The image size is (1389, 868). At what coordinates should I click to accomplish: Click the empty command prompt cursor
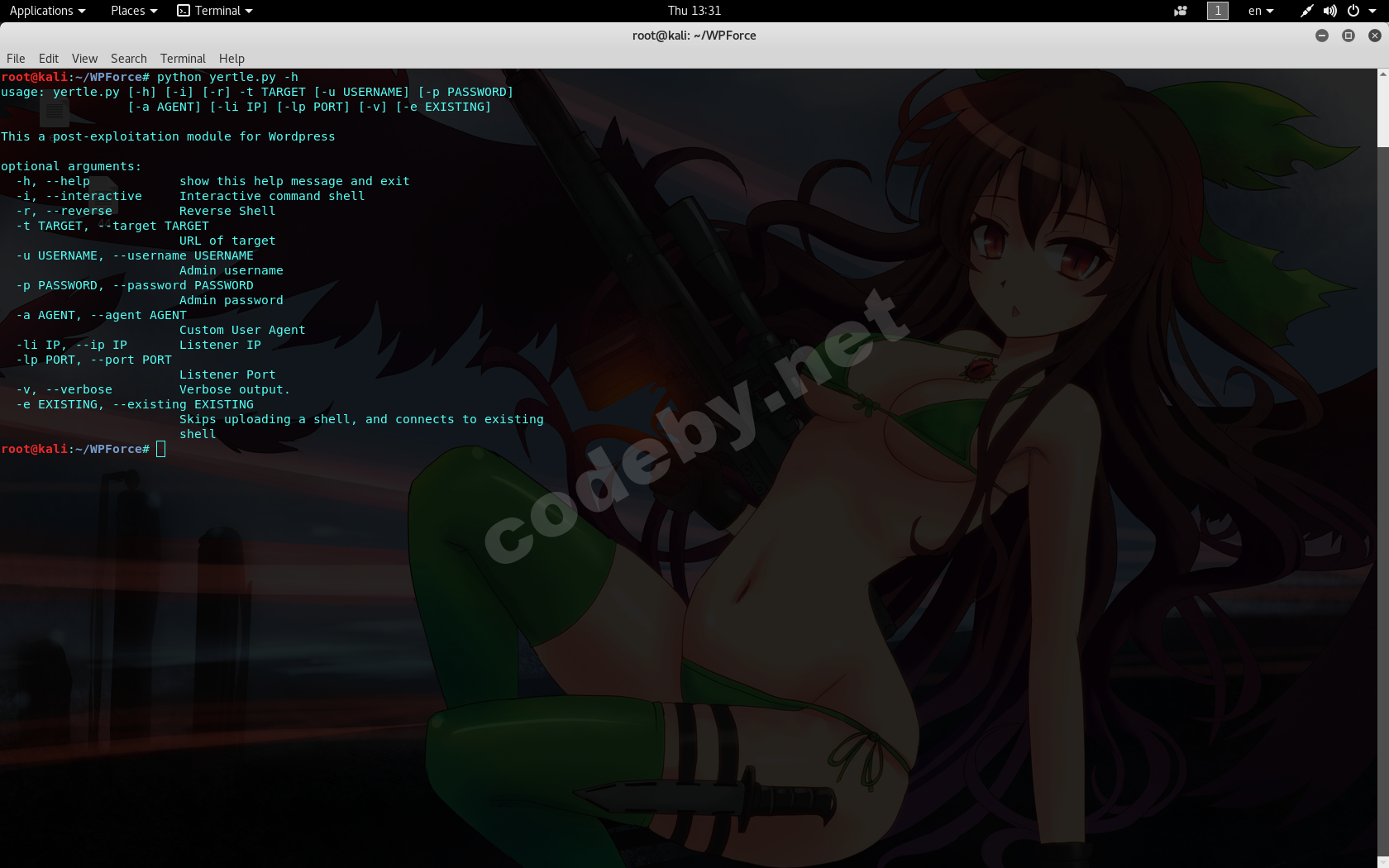click(x=160, y=449)
